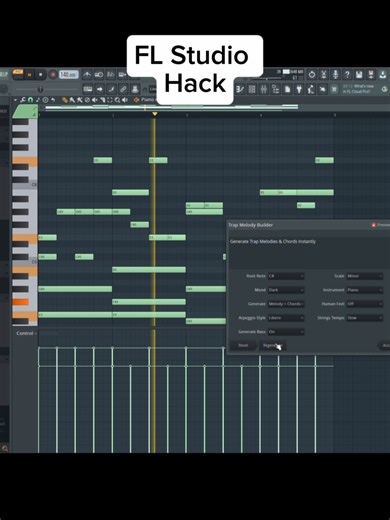Toggle typing keyboard to piano icon
The width and height of the screenshot is (390, 520).
88,89
